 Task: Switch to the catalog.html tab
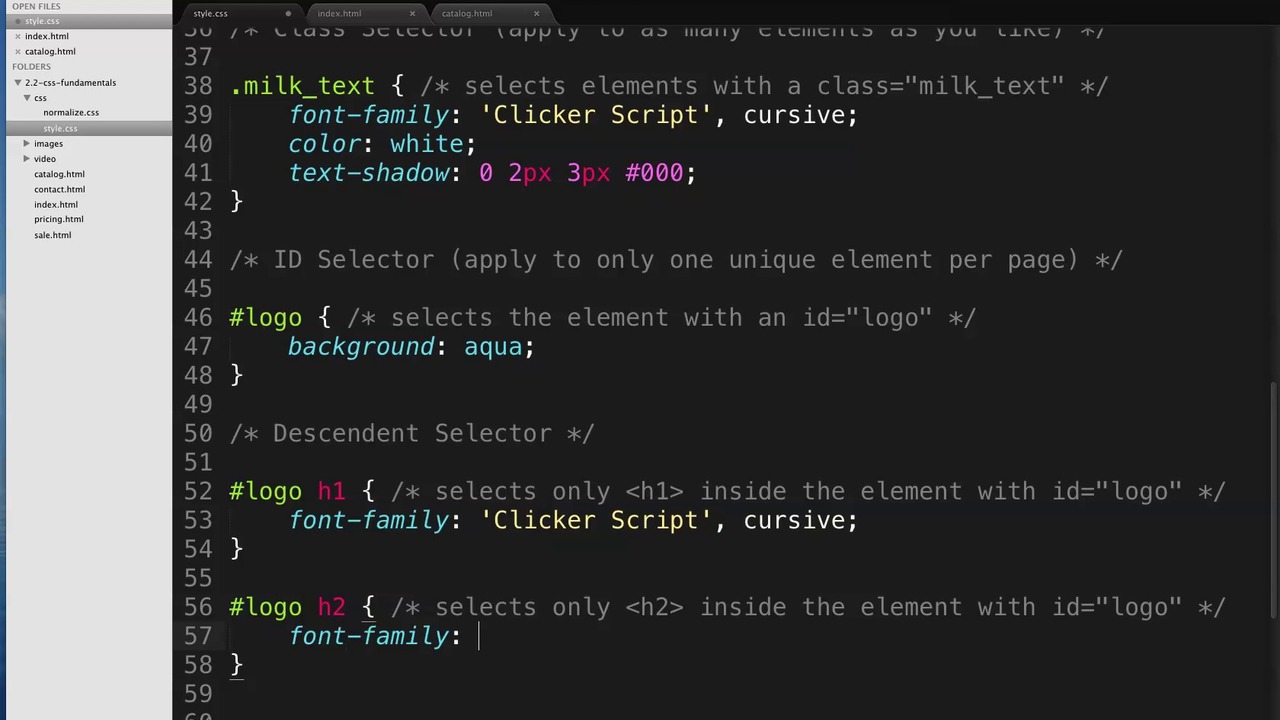[x=467, y=13]
